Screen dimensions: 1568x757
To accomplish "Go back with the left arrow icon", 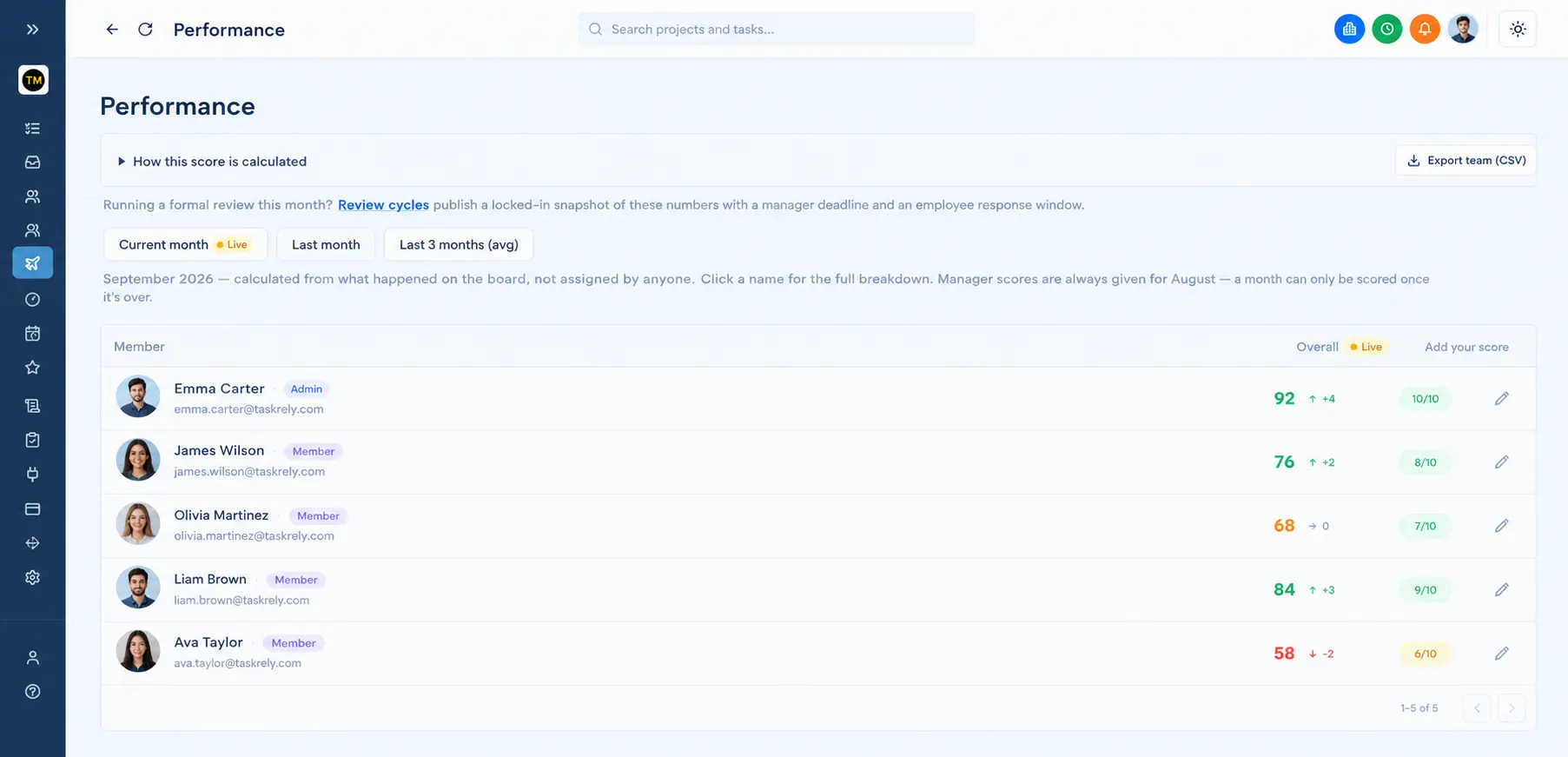I will point(112,30).
